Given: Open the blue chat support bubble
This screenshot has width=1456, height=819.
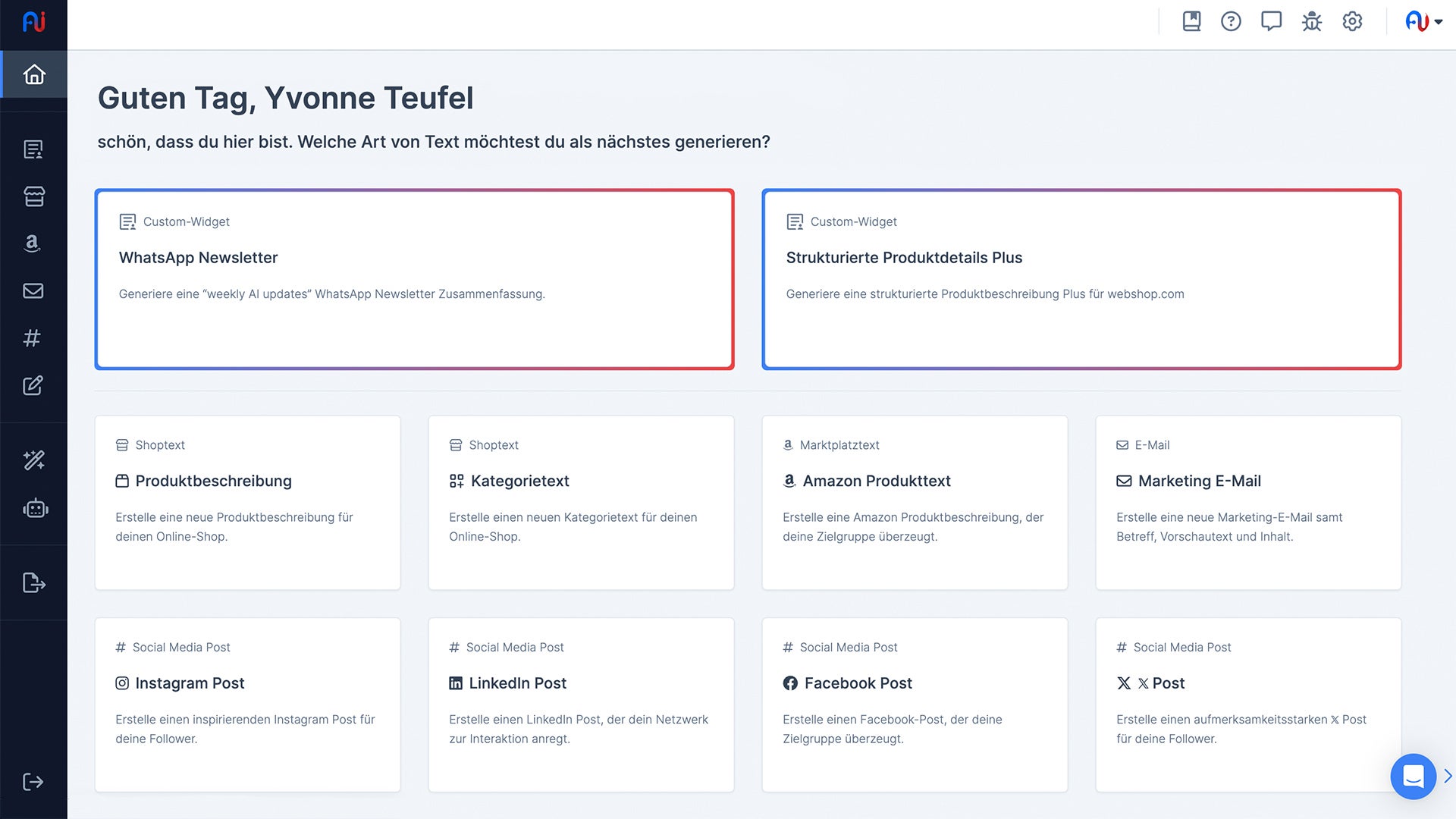Looking at the screenshot, I should coord(1413,776).
